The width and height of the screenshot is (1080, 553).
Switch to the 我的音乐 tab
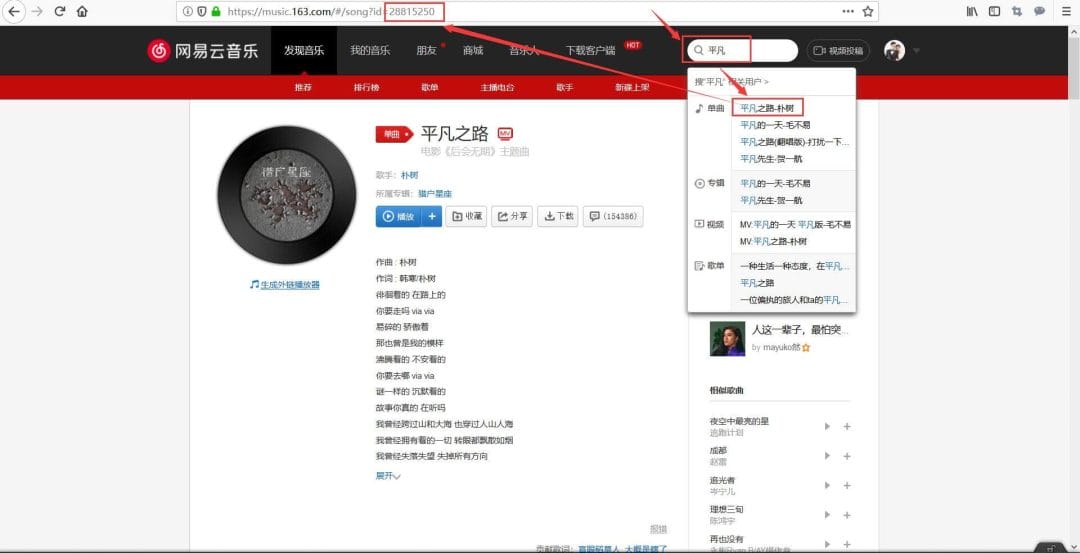(370, 51)
